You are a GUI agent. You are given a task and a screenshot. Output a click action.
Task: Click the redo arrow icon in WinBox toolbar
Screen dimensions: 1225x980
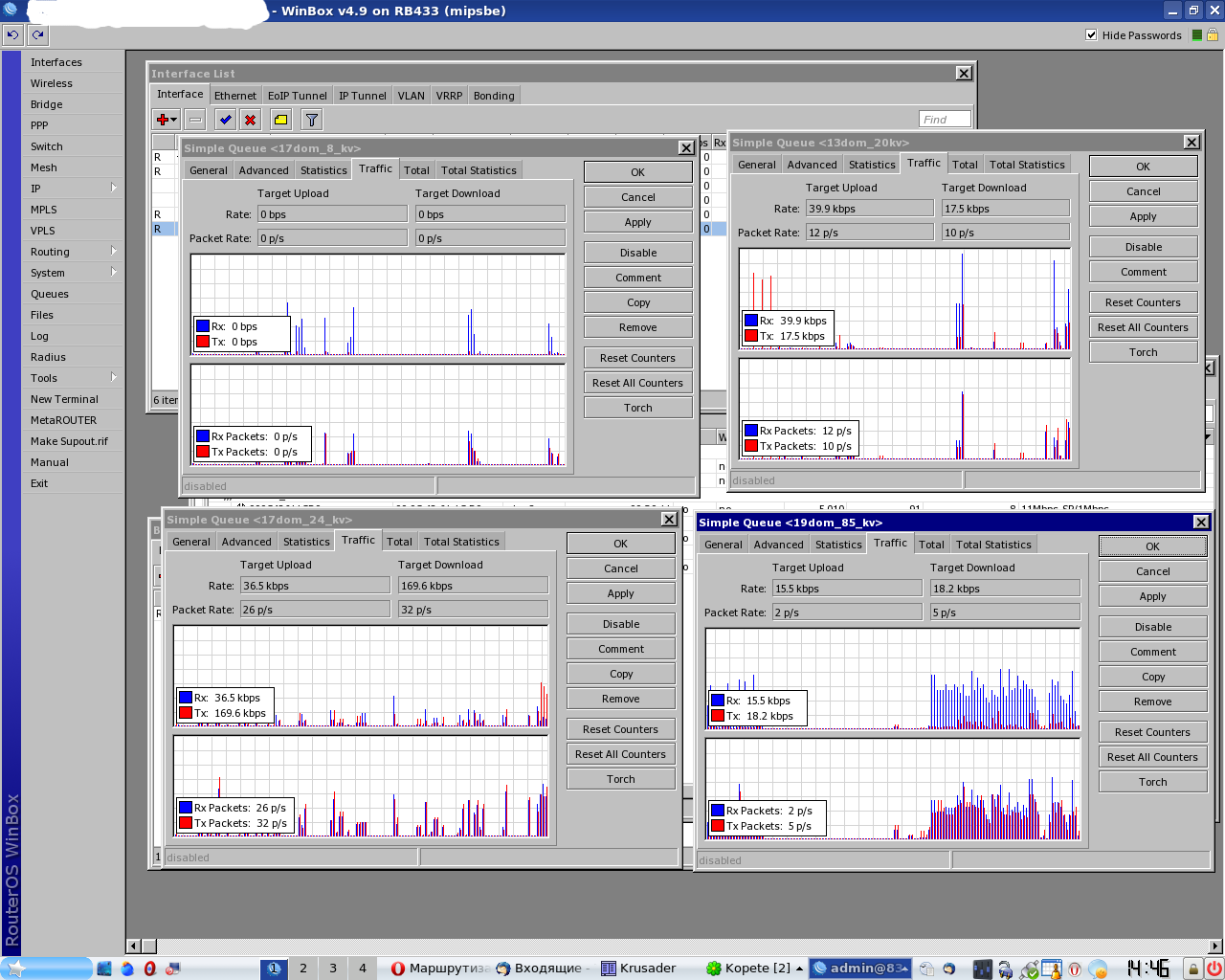click(37, 34)
